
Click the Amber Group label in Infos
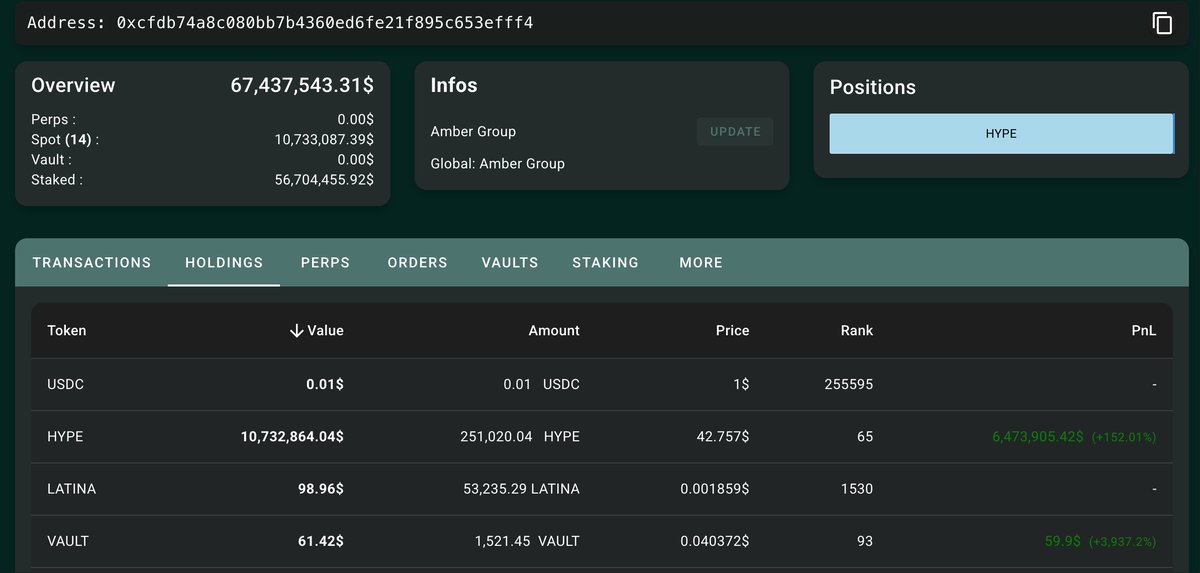pos(473,132)
